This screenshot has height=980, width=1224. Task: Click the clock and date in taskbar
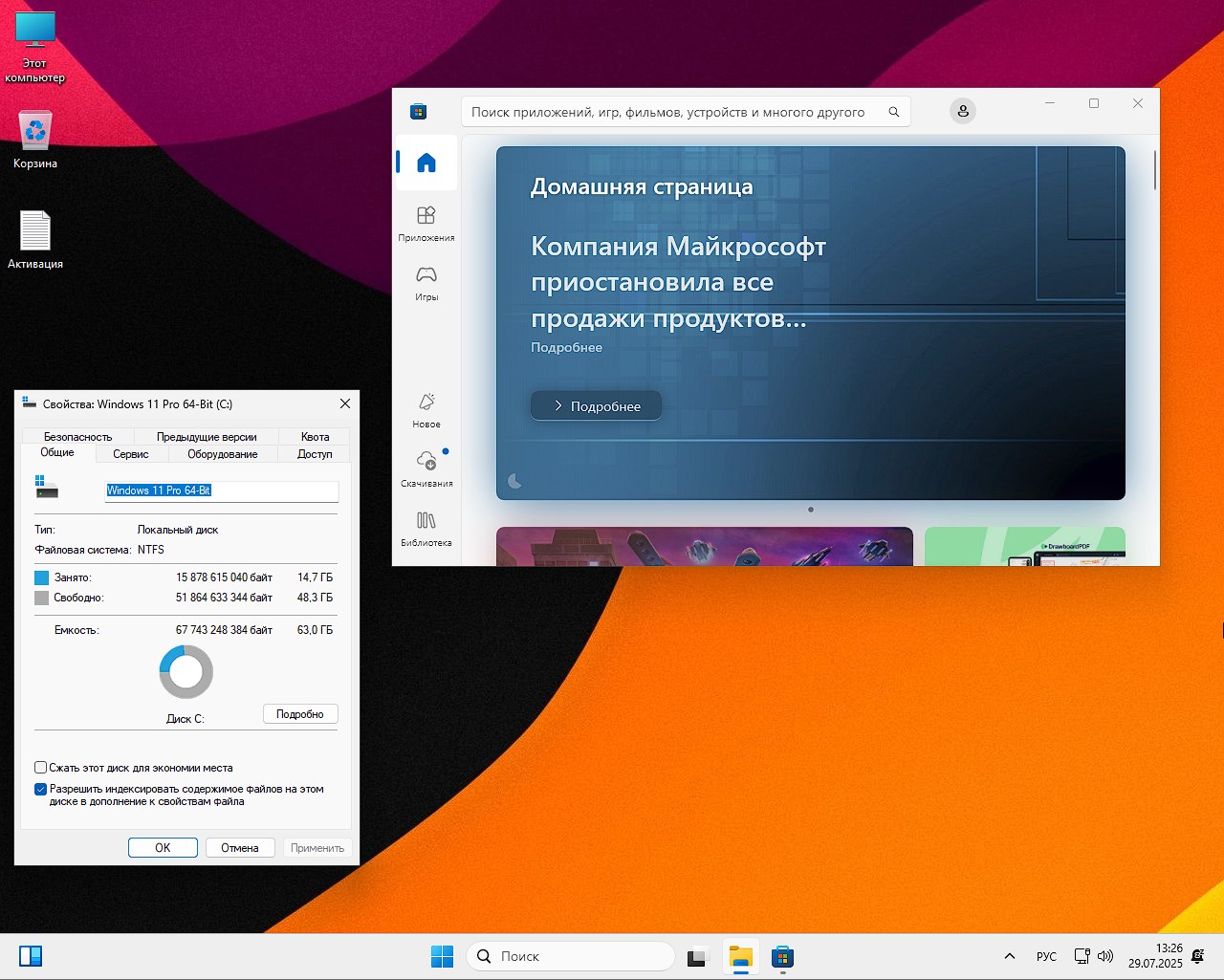pos(1155,956)
